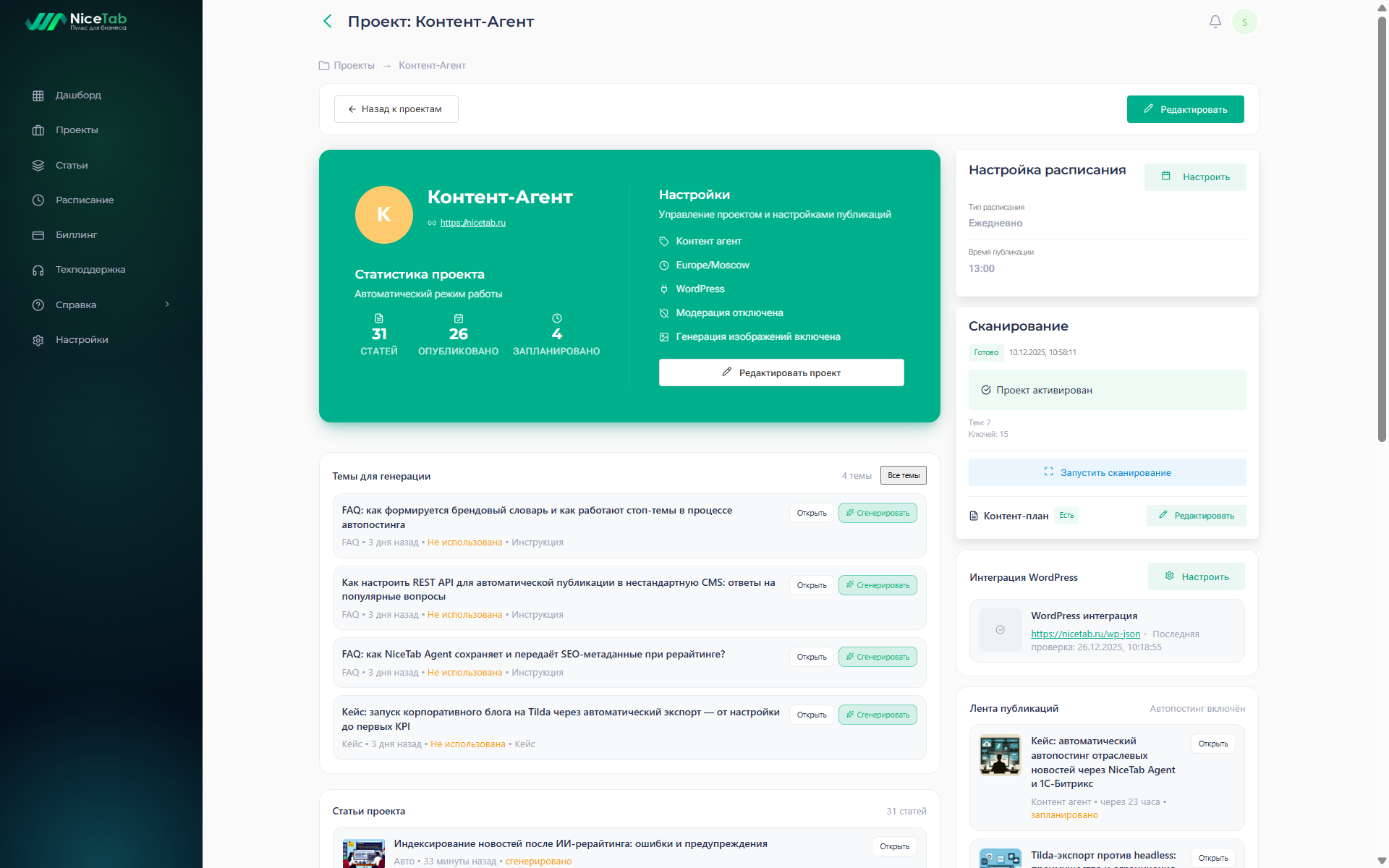Open Биллинг in the sidebar

coord(76,235)
